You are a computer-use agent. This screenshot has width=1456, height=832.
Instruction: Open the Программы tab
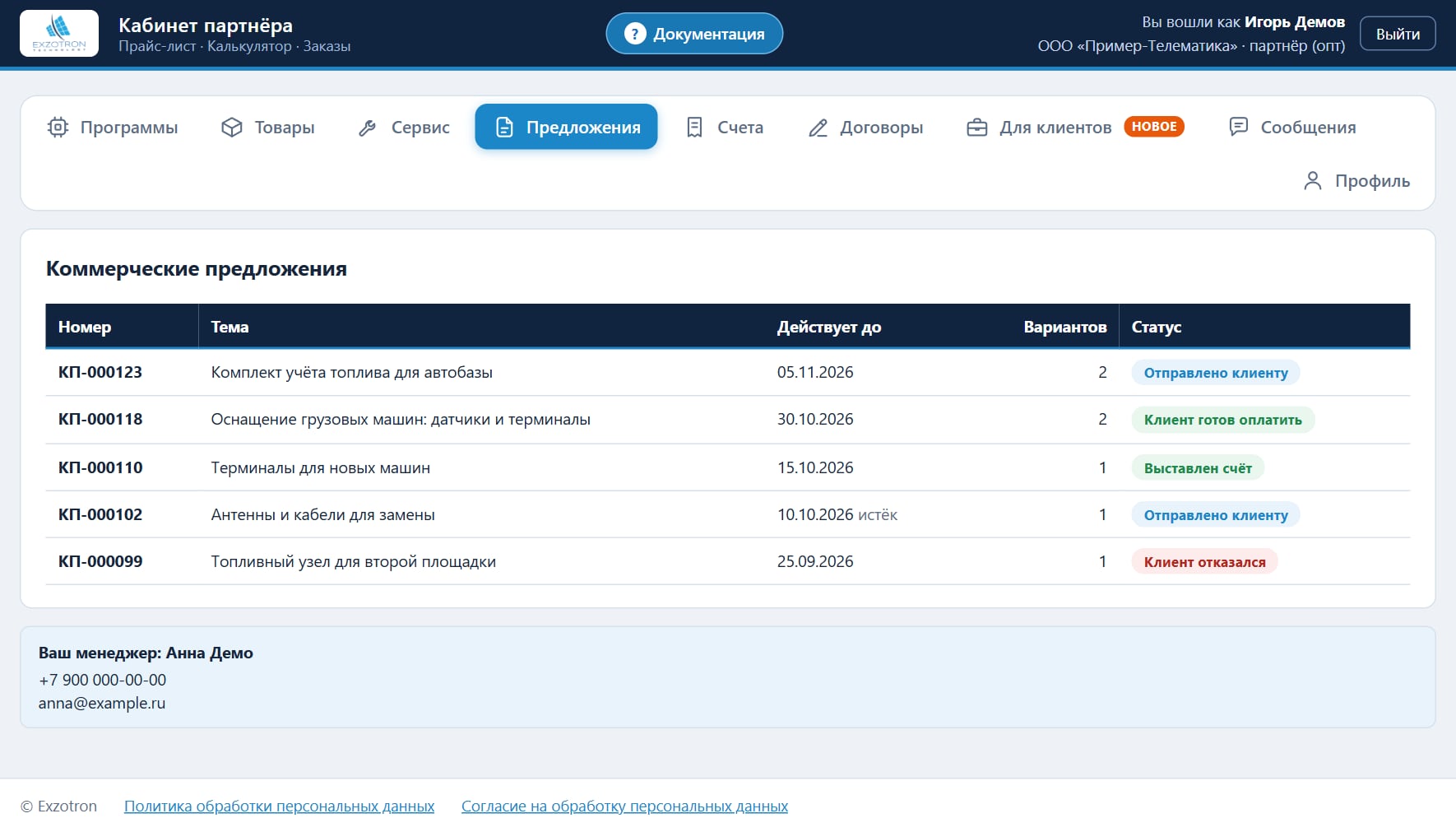[x=113, y=128]
